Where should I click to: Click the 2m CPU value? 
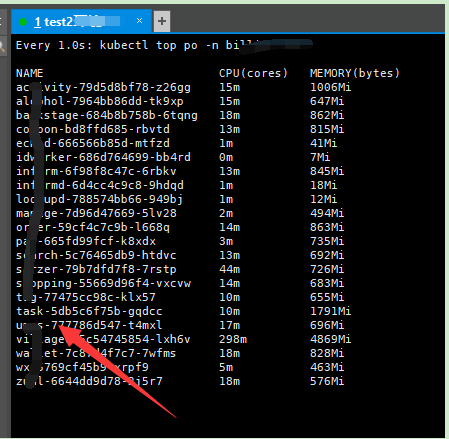pos(226,213)
